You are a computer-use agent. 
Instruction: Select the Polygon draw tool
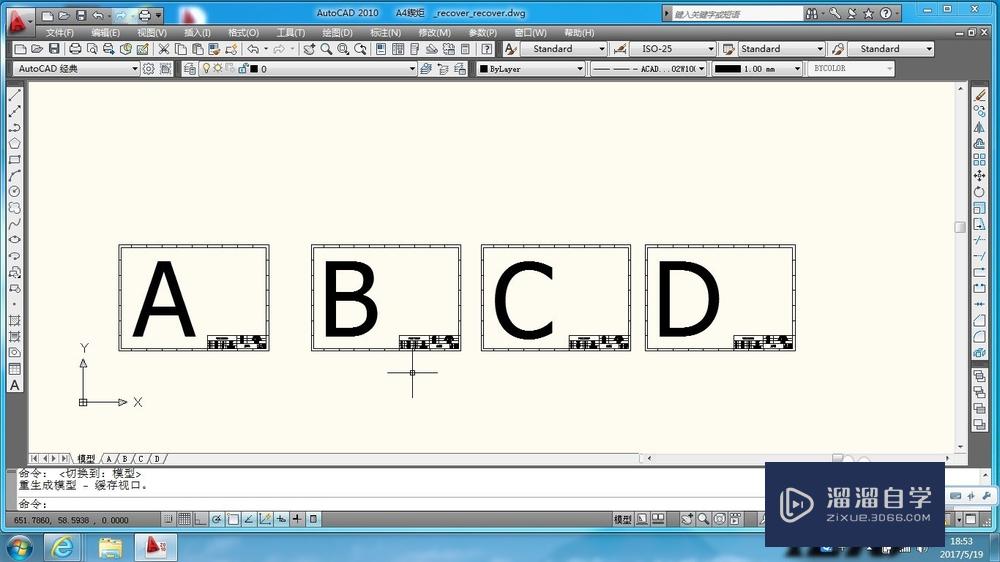pos(15,144)
